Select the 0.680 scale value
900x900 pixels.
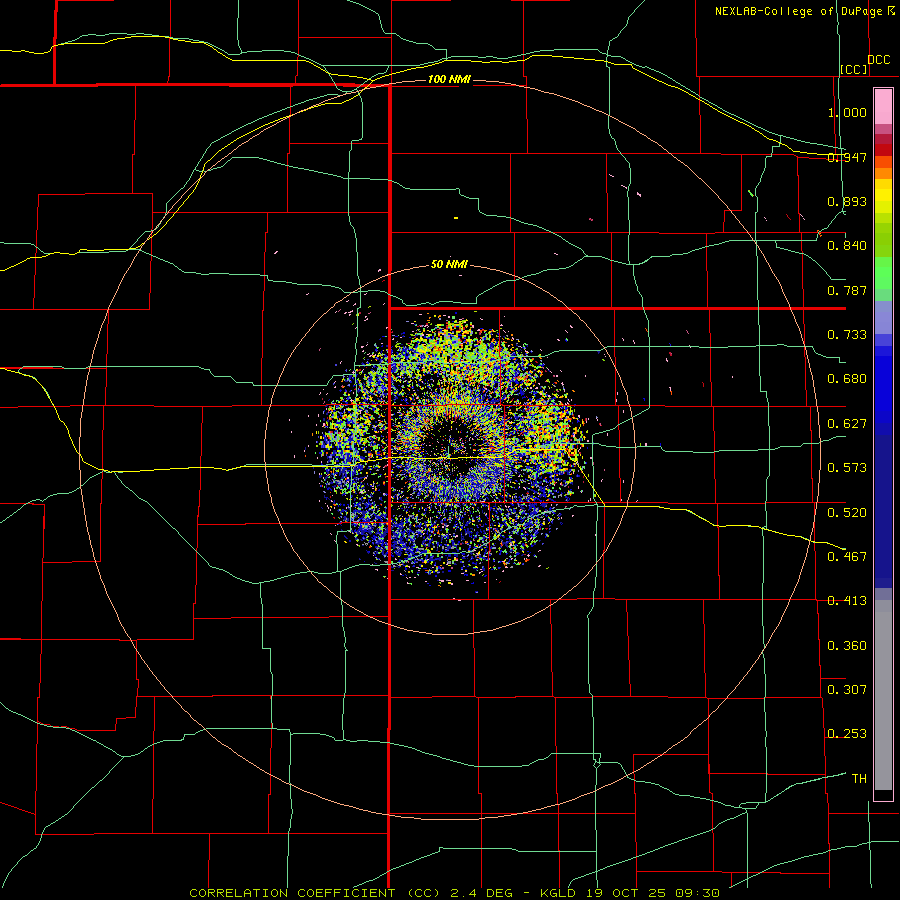tap(847, 379)
